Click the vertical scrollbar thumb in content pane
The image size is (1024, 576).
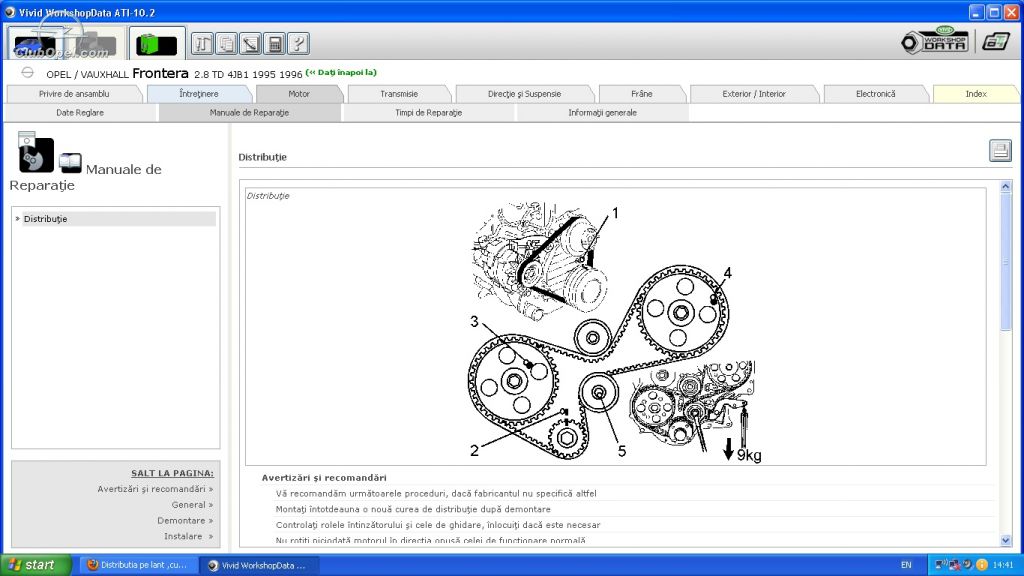(x=1006, y=262)
